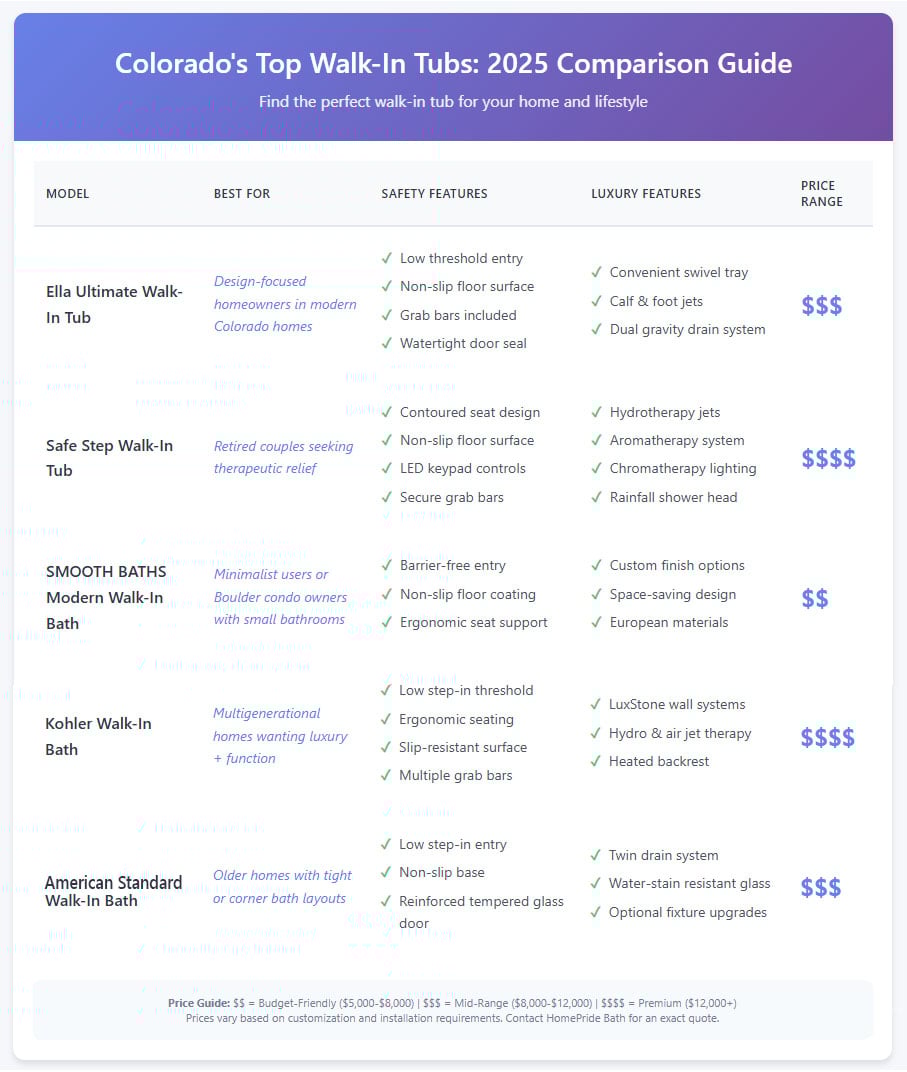Click the checkmark next to Convenient swivel tray
Image resolution: width=907 pixels, height=1072 pixels.
[x=596, y=272]
